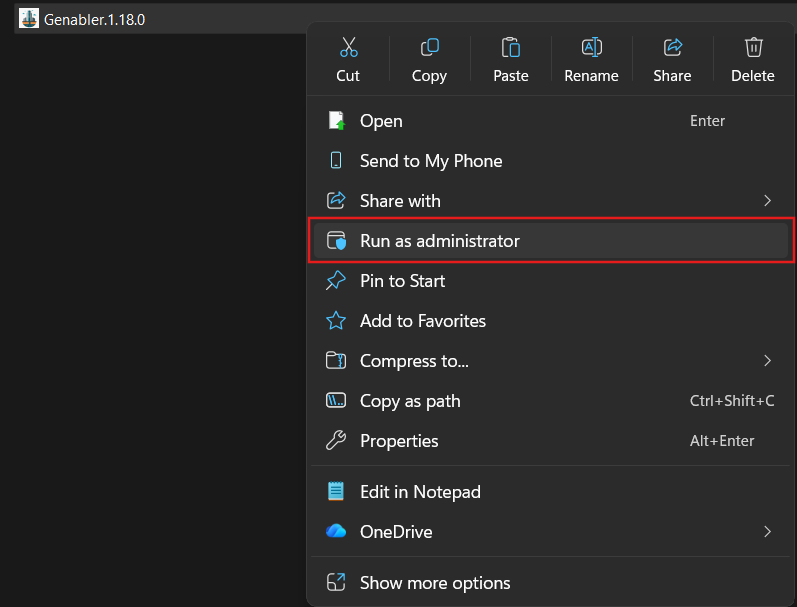Select Pin to Start
Screen dimensions: 797x607
402,281
